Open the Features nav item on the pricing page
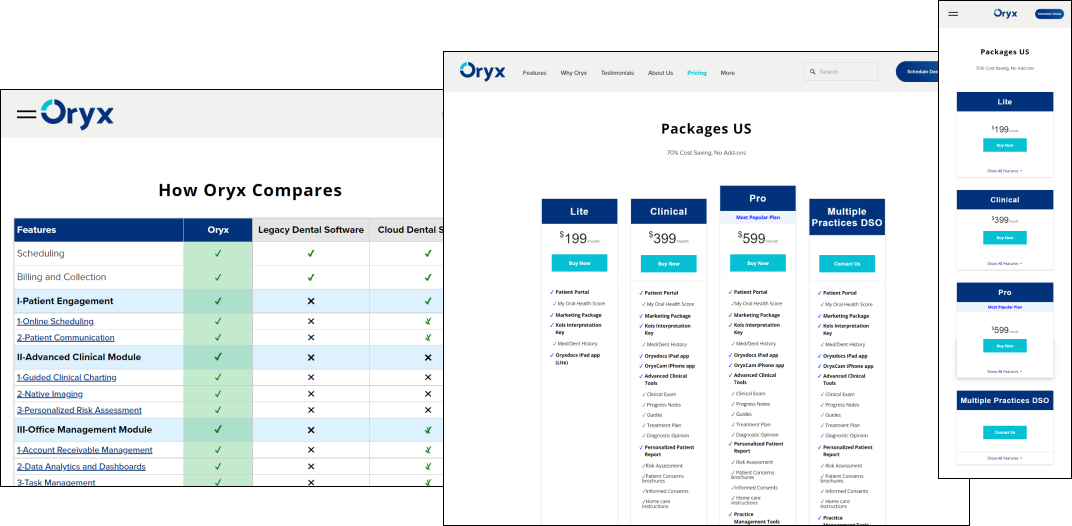The image size is (1072, 526). point(535,73)
